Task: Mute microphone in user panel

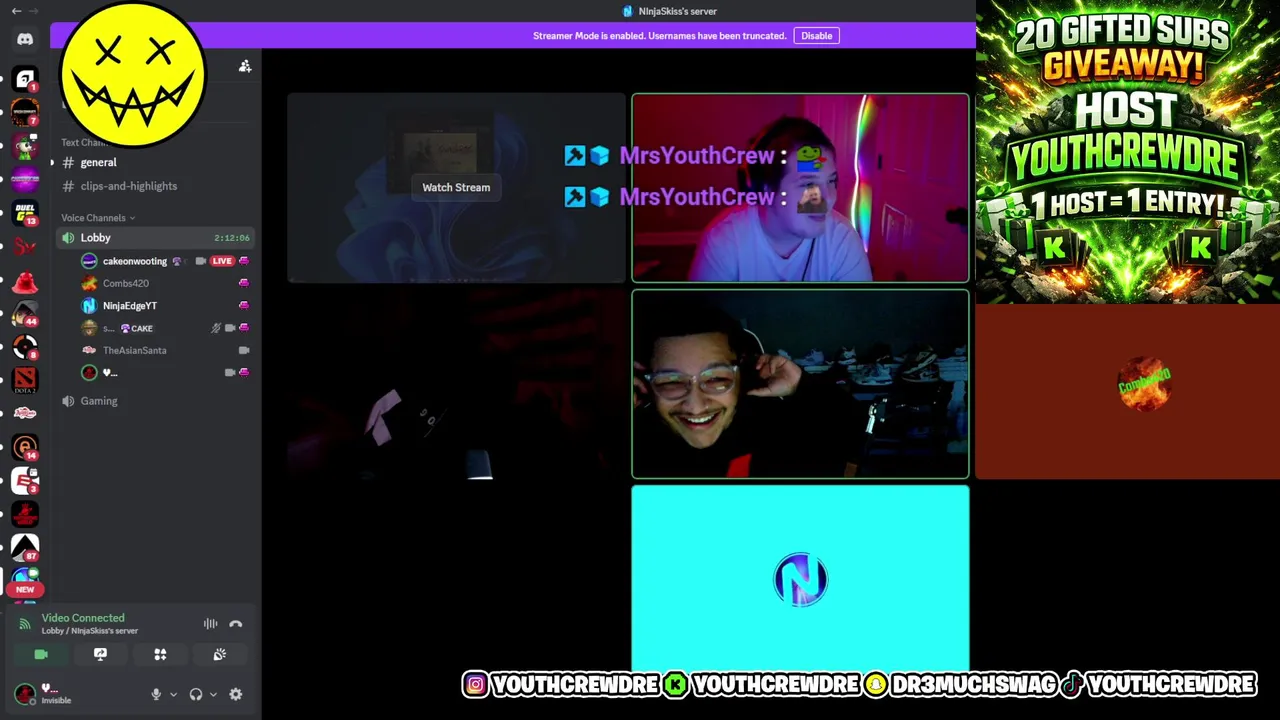Action: tap(156, 694)
